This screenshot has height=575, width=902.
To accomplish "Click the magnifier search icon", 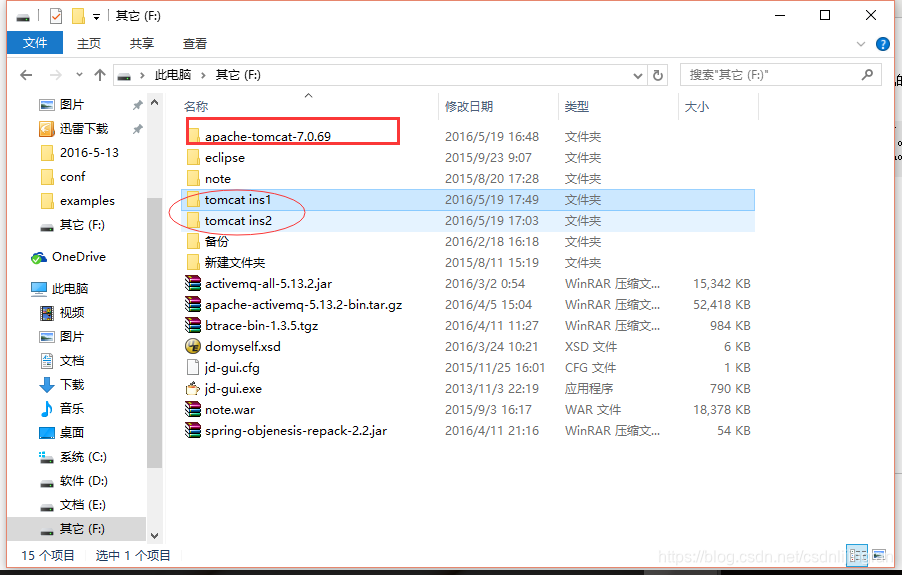I will (x=867, y=75).
